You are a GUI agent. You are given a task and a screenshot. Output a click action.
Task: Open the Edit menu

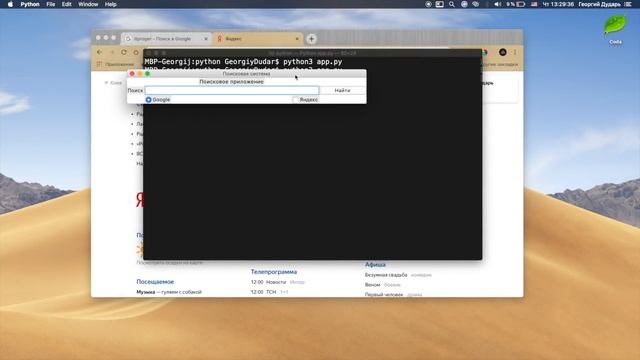pos(67,4)
